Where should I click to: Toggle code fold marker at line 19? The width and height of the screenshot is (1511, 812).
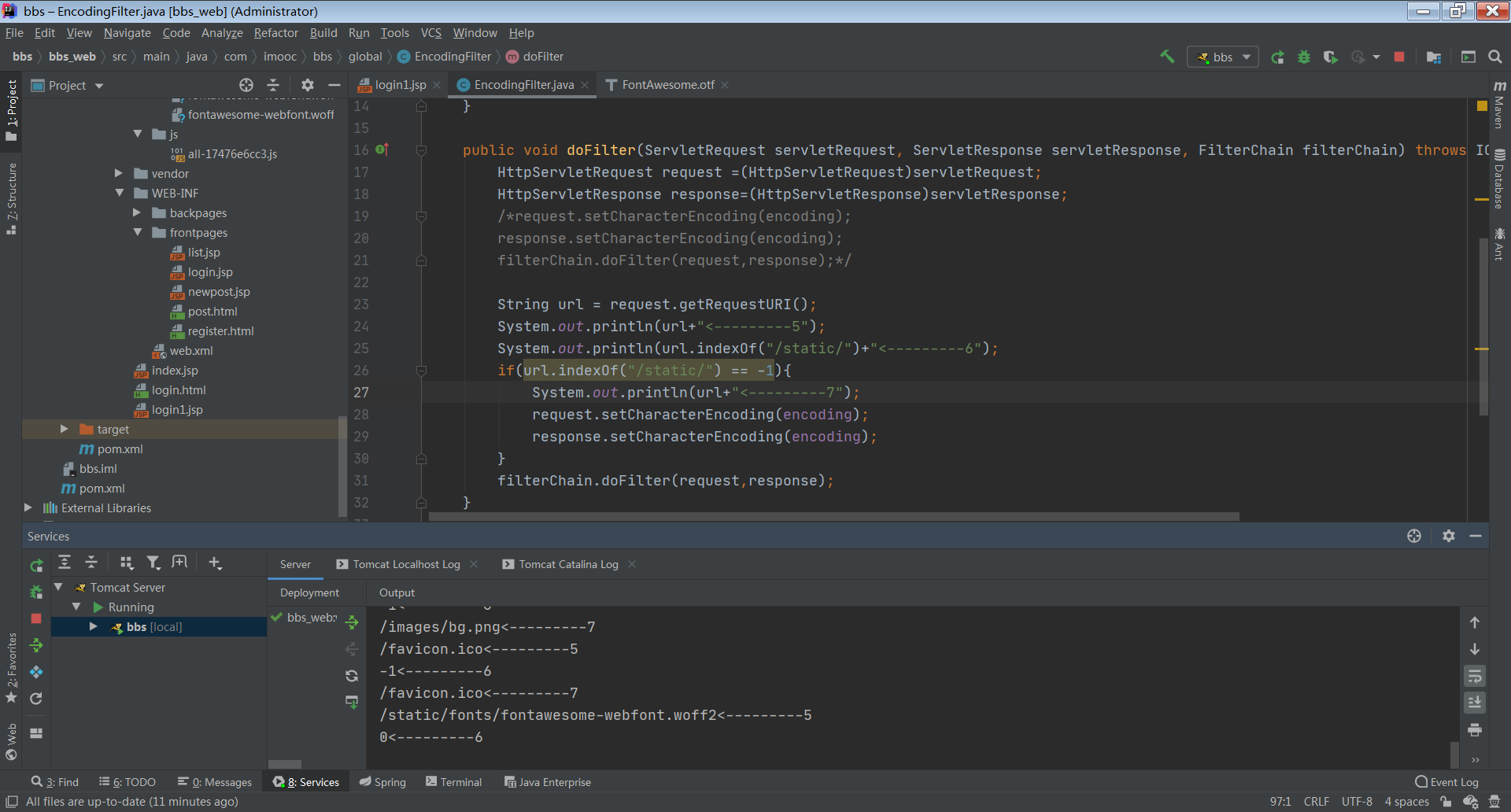pyautogui.click(x=421, y=216)
